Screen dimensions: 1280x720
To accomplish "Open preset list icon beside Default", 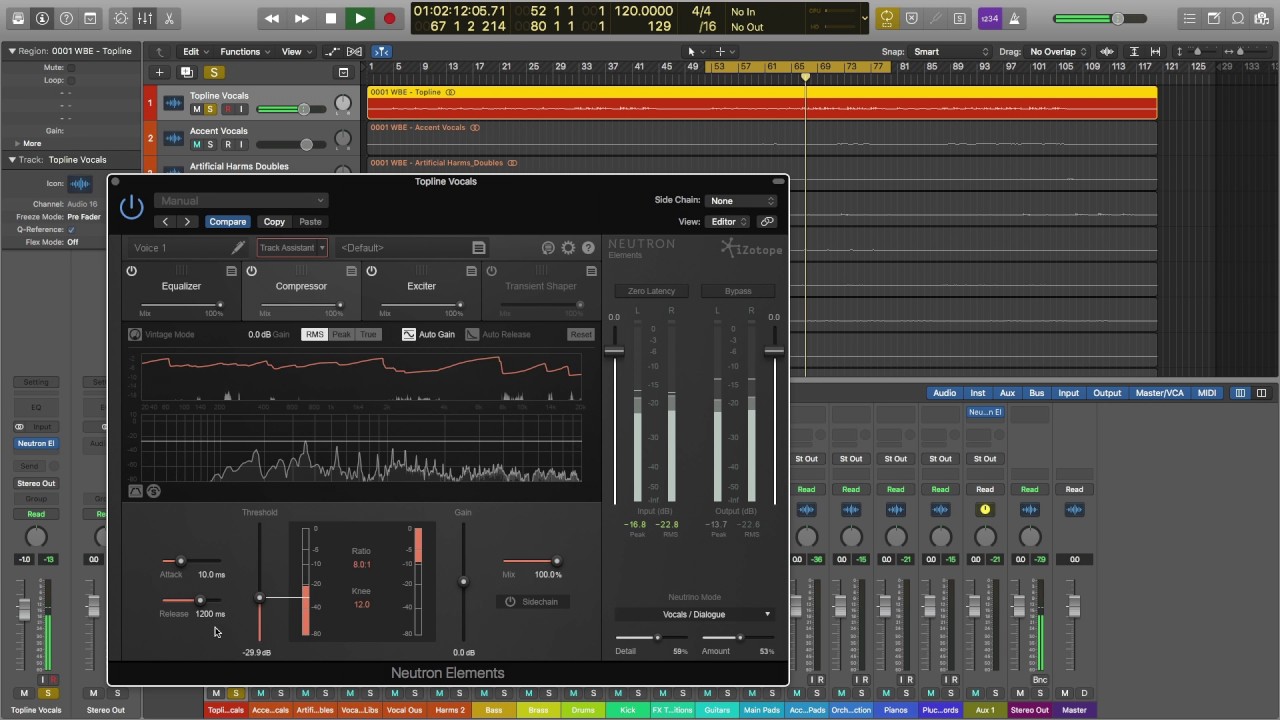I will (479, 248).
